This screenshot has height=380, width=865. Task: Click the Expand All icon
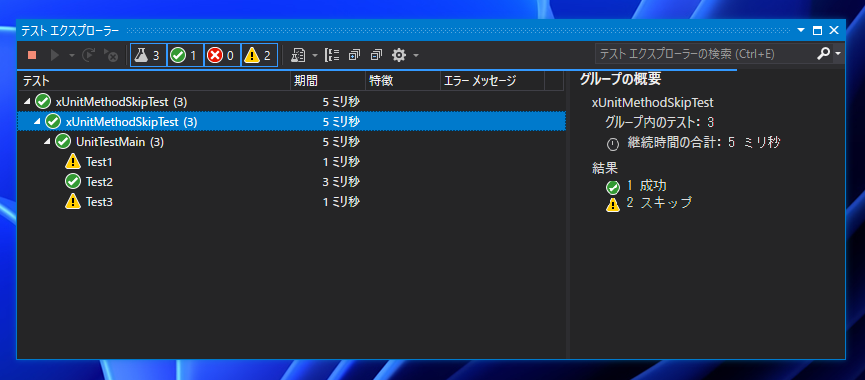[x=354, y=55]
